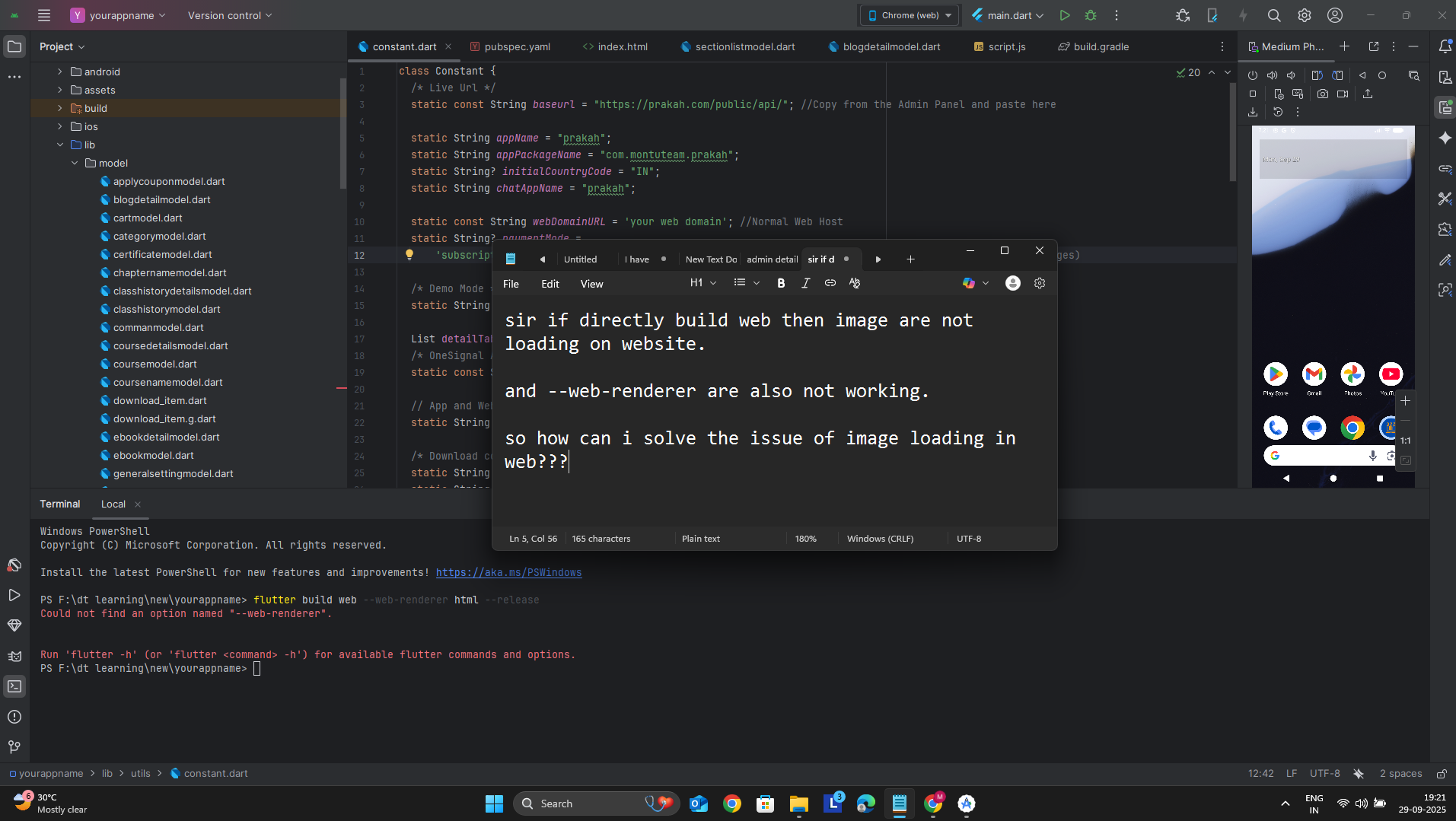This screenshot has width=1456, height=821.
Task: Toggle the Terminal tool window button
Action: point(14,686)
